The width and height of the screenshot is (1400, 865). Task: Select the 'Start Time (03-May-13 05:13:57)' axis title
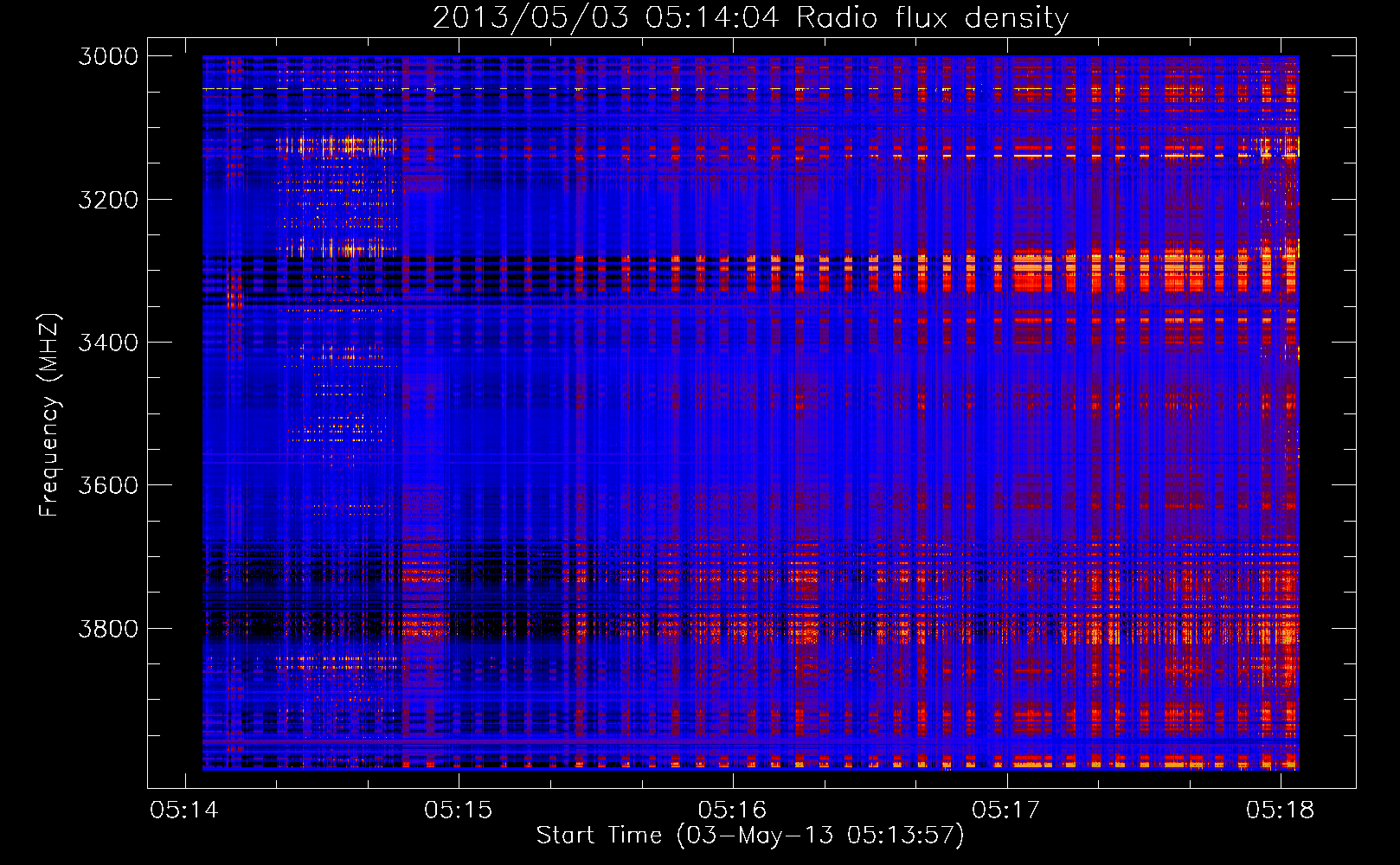coord(750,836)
